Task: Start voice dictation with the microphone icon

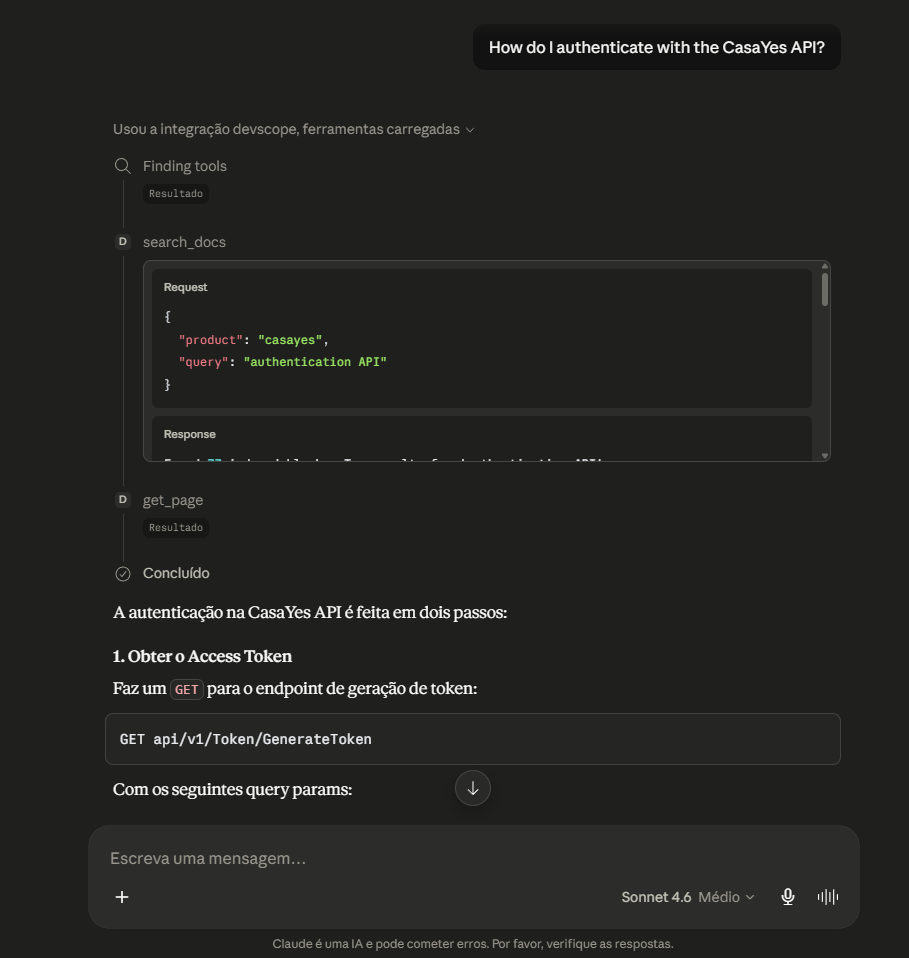Action: click(788, 897)
